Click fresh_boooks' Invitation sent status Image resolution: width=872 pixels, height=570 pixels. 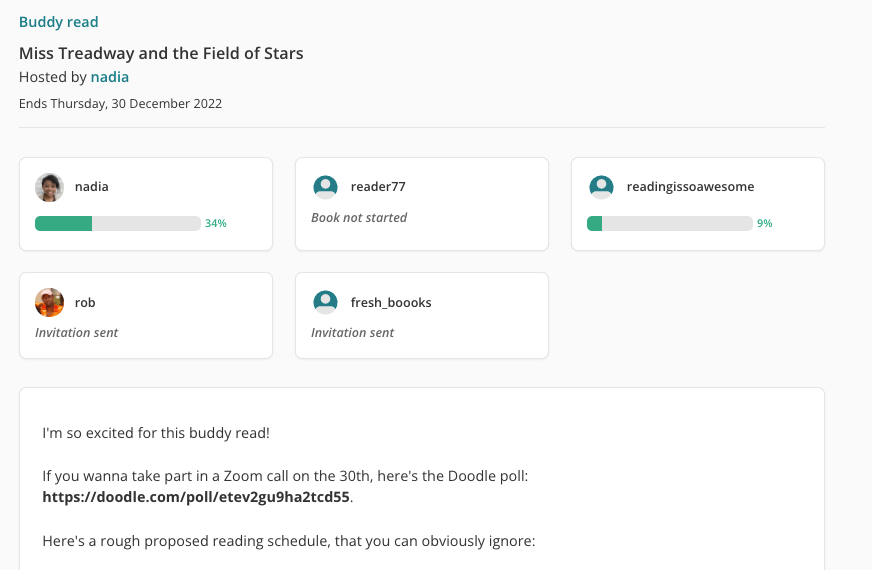click(352, 333)
